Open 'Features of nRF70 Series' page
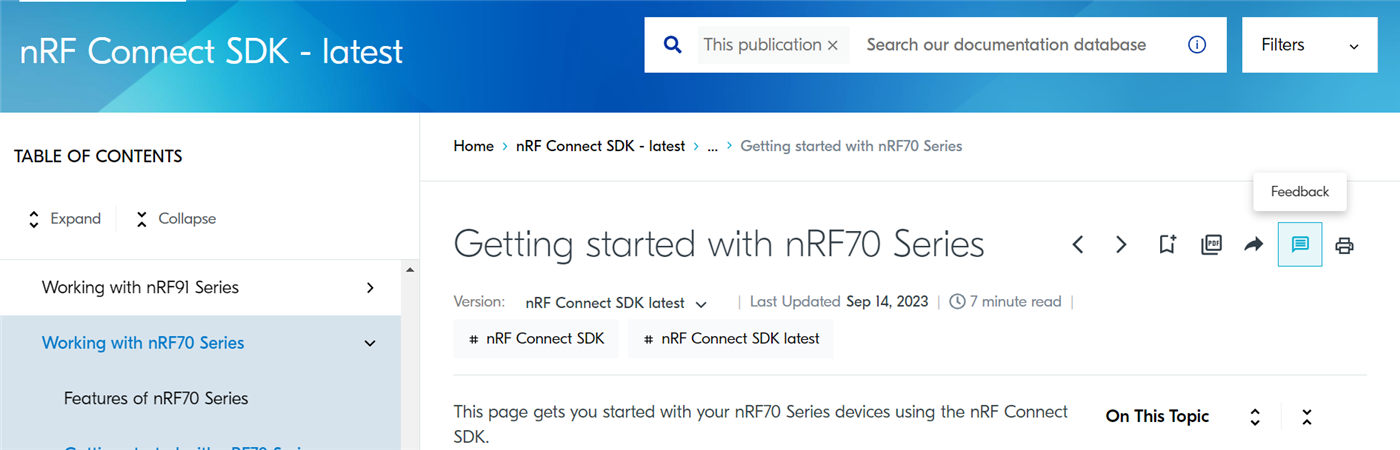Image resolution: width=1400 pixels, height=450 pixels. 156,398
